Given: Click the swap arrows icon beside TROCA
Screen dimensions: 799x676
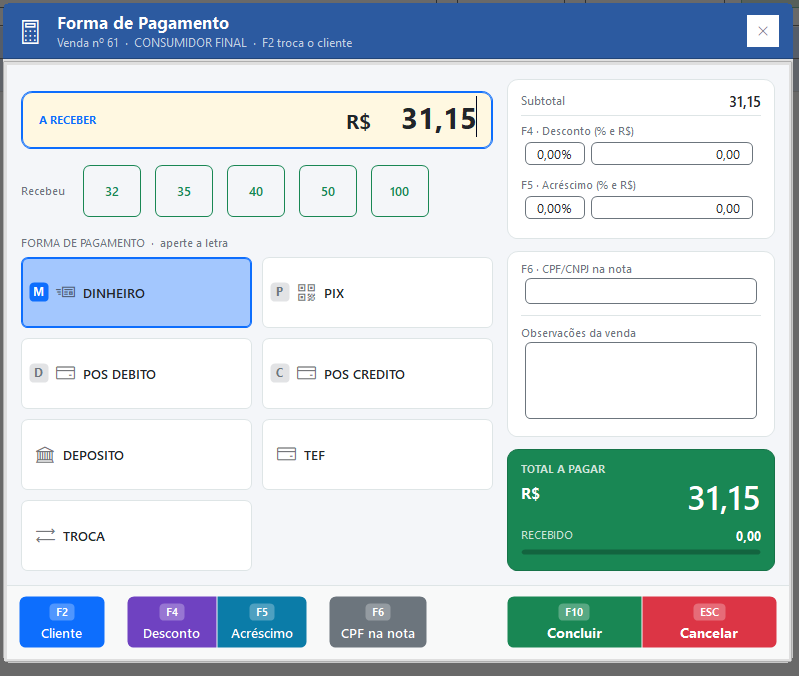Looking at the screenshot, I should point(45,535).
